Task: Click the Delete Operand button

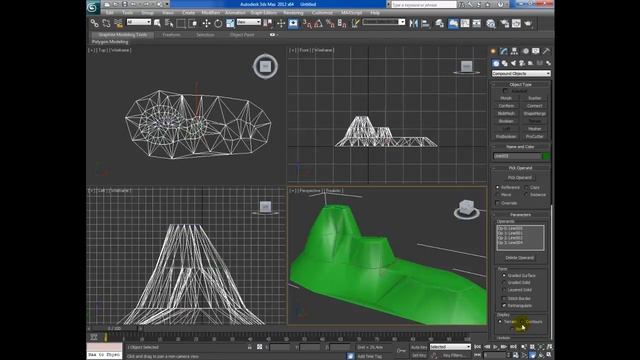Action: click(520, 258)
